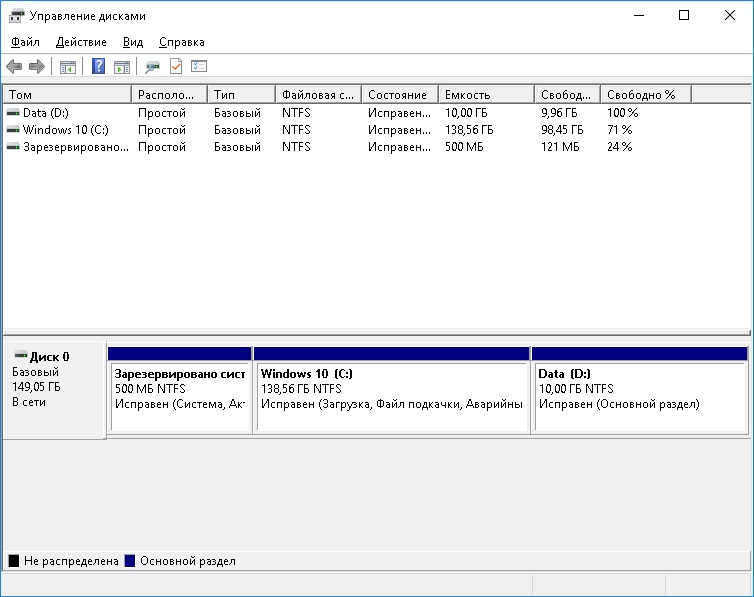This screenshot has width=754, height=597.
Task: Click the 9,96 ГБ free space cell
Action: (x=559, y=113)
